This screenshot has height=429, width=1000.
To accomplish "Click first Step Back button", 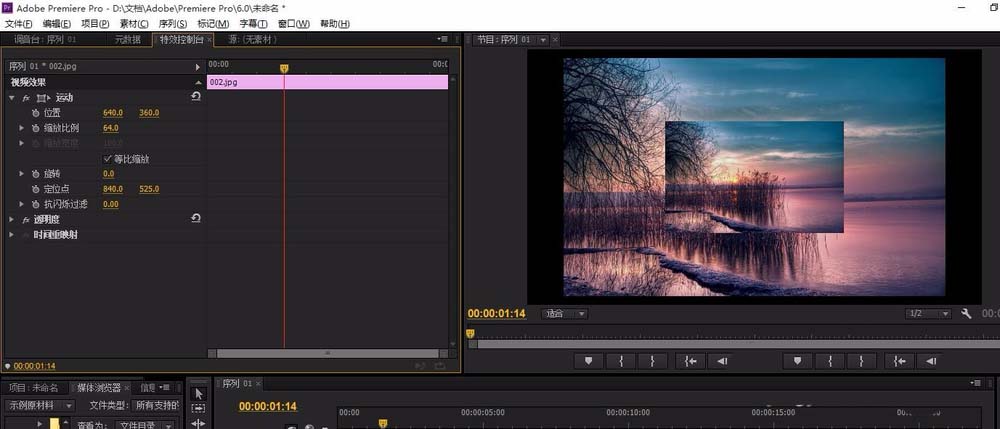I will [x=722, y=361].
